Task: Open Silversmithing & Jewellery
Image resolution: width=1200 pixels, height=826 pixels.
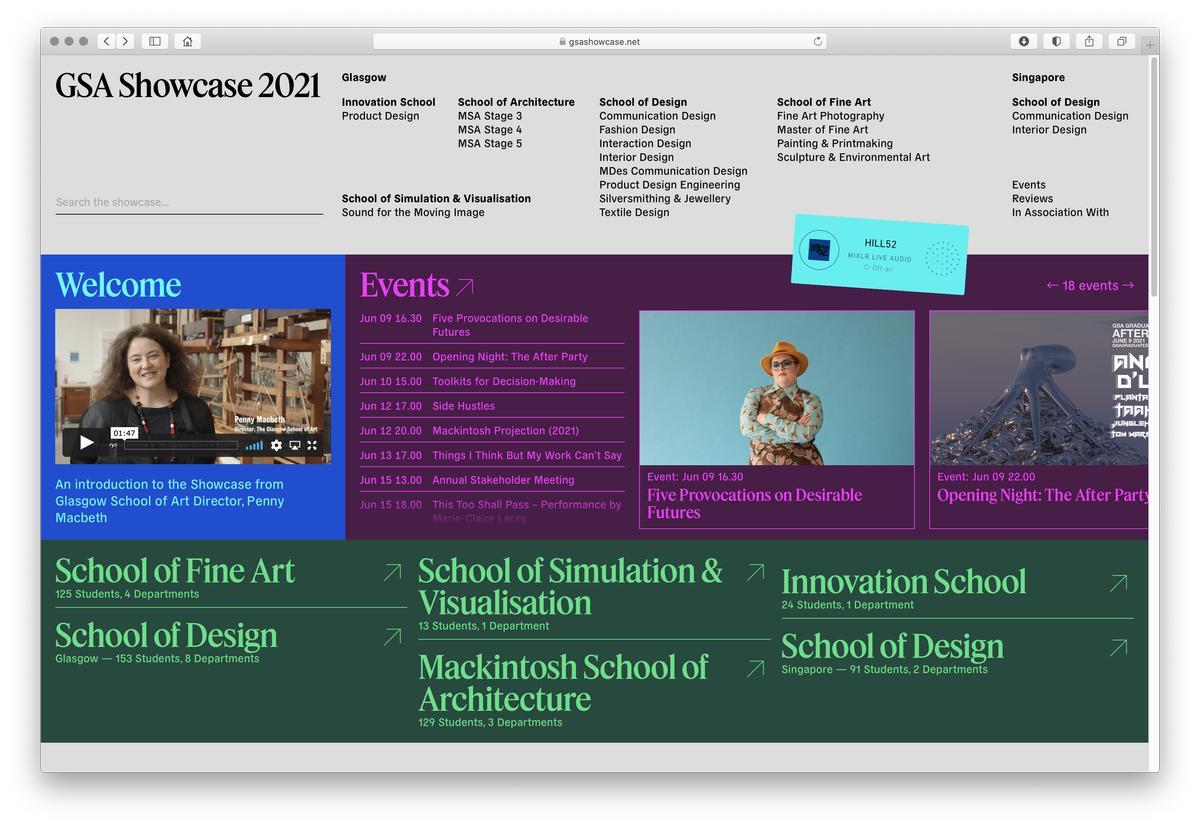Action: pos(665,199)
